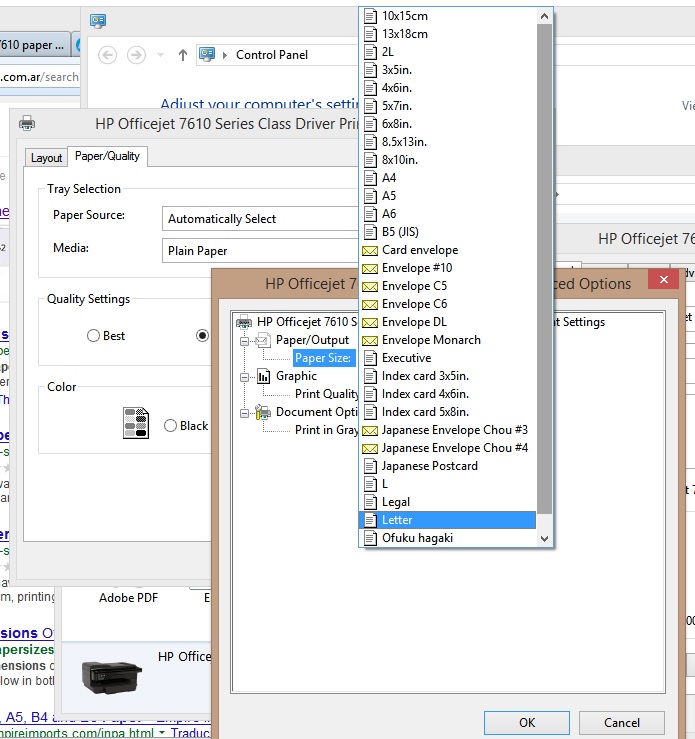Cancel the Advanced Options dialog
Image resolution: width=695 pixels, height=739 pixels.
coord(622,723)
